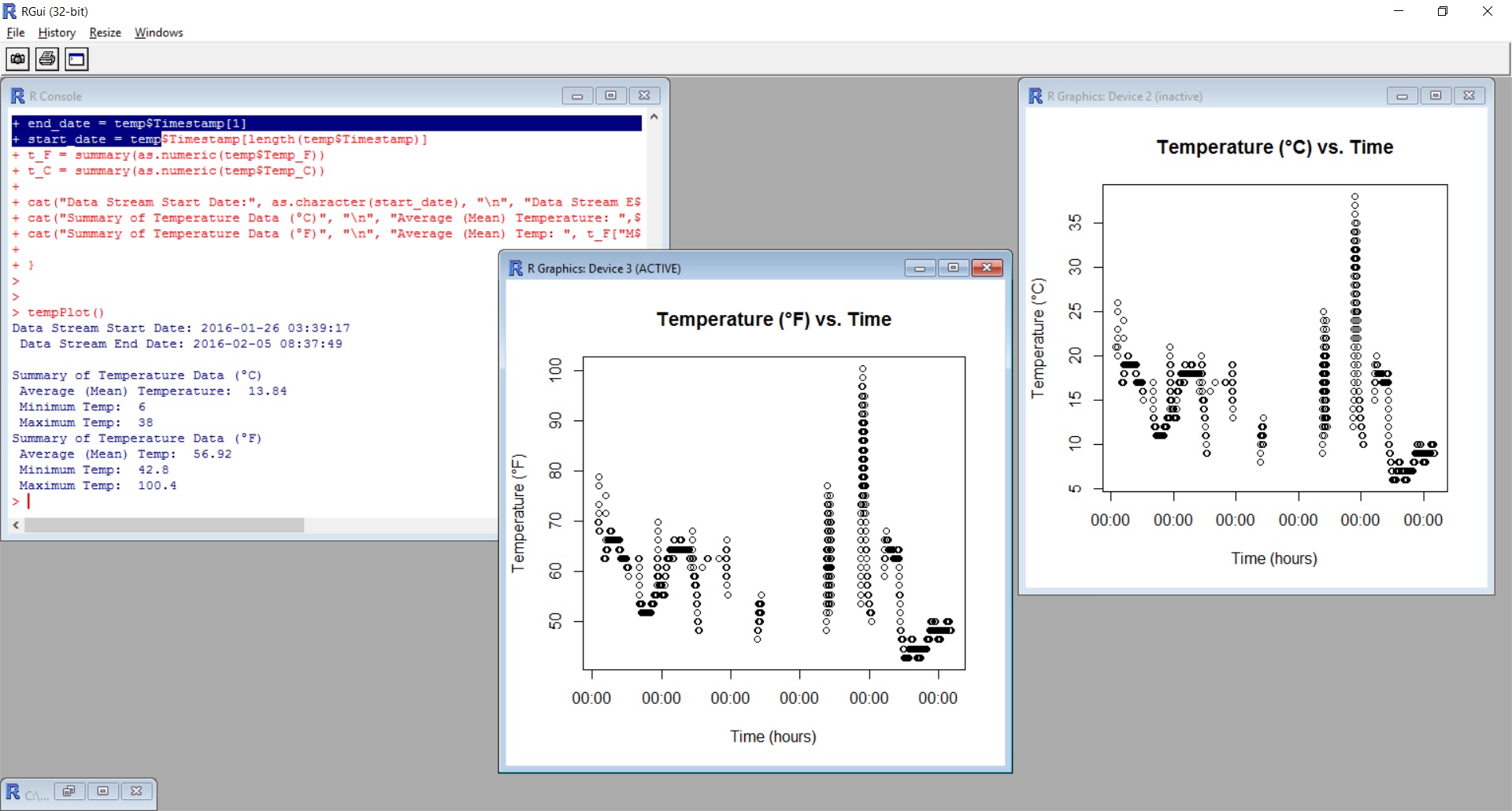Viewport: 1512px width, 811px height.
Task: Close the R Graphics Device 3 window
Action: 987,268
